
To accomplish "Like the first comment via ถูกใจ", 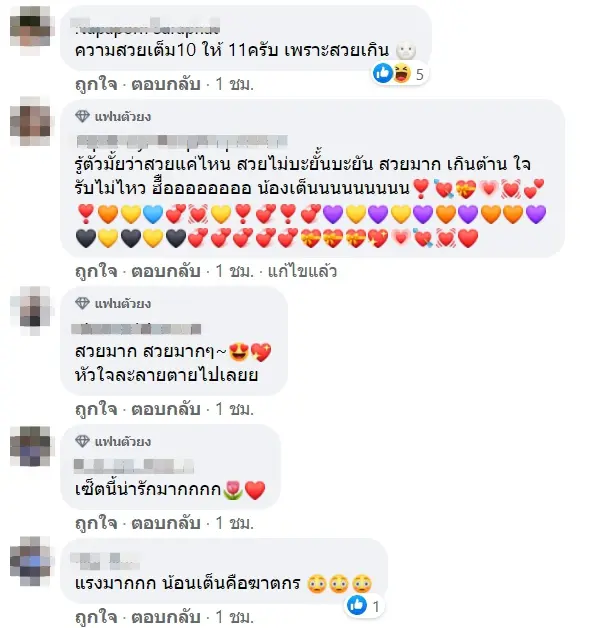I will point(96,84).
